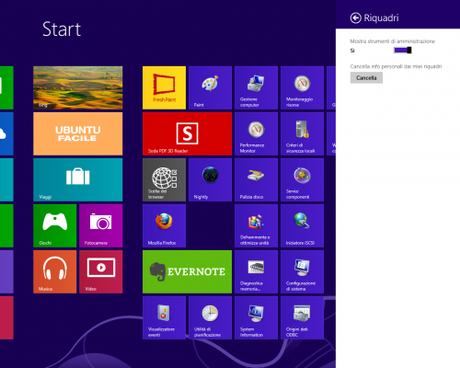Open Pulizia disco tile

coord(256,180)
